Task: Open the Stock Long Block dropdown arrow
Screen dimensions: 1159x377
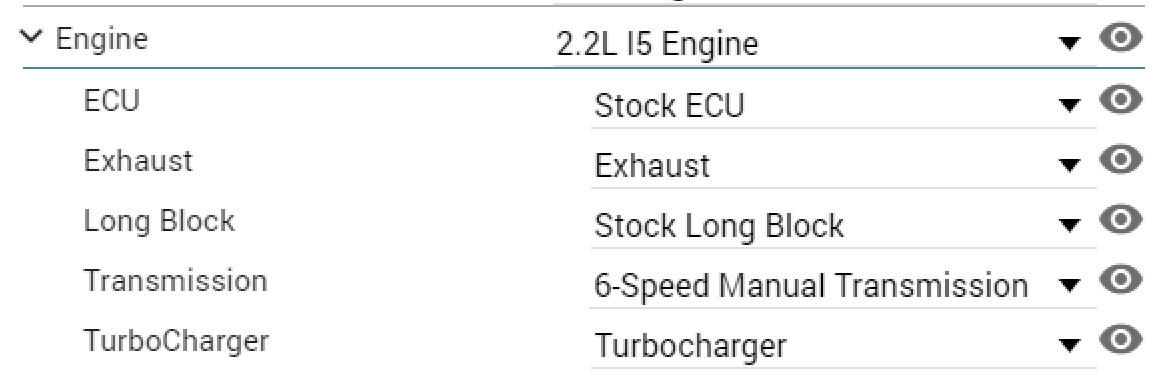Action: (x=1069, y=225)
